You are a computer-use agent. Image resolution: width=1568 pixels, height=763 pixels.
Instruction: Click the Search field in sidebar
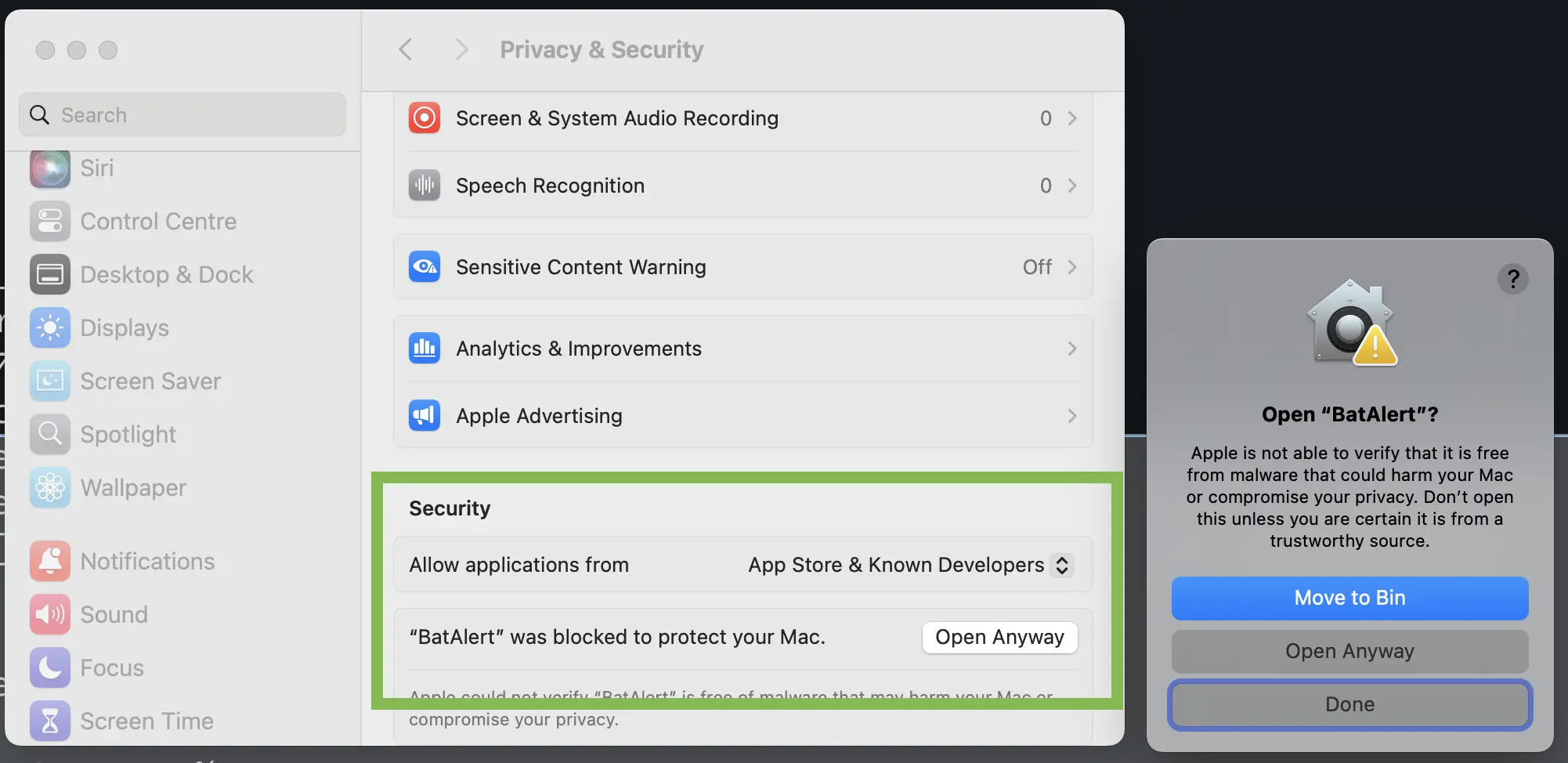coord(182,115)
